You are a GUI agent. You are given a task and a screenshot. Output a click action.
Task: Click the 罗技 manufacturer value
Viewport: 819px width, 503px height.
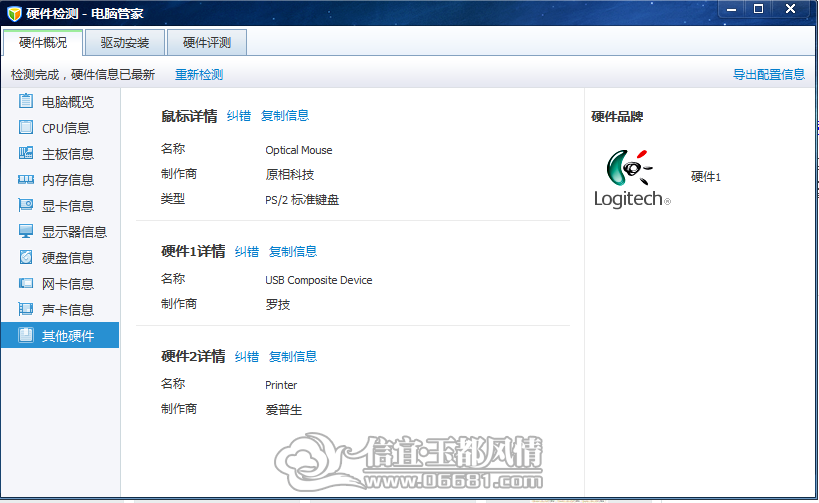point(277,305)
